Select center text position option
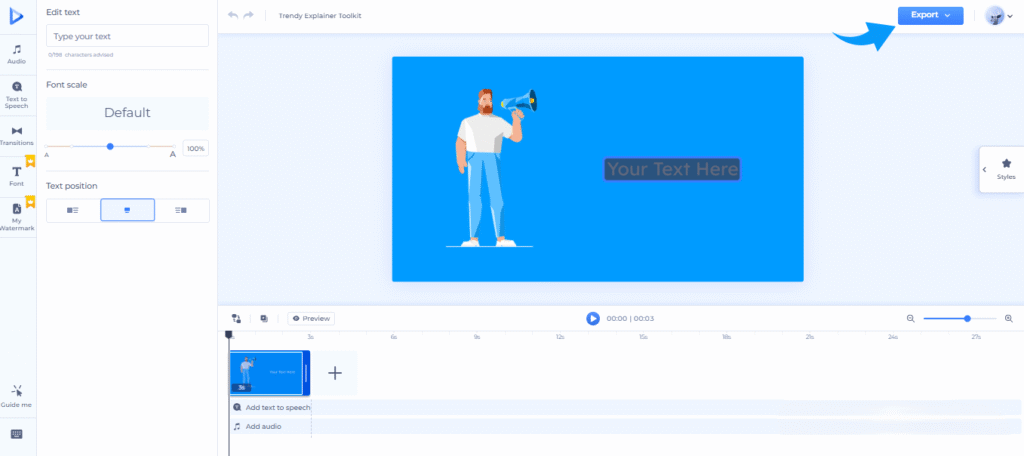This screenshot has width=1024, height=456. click(x=127, y=210)
